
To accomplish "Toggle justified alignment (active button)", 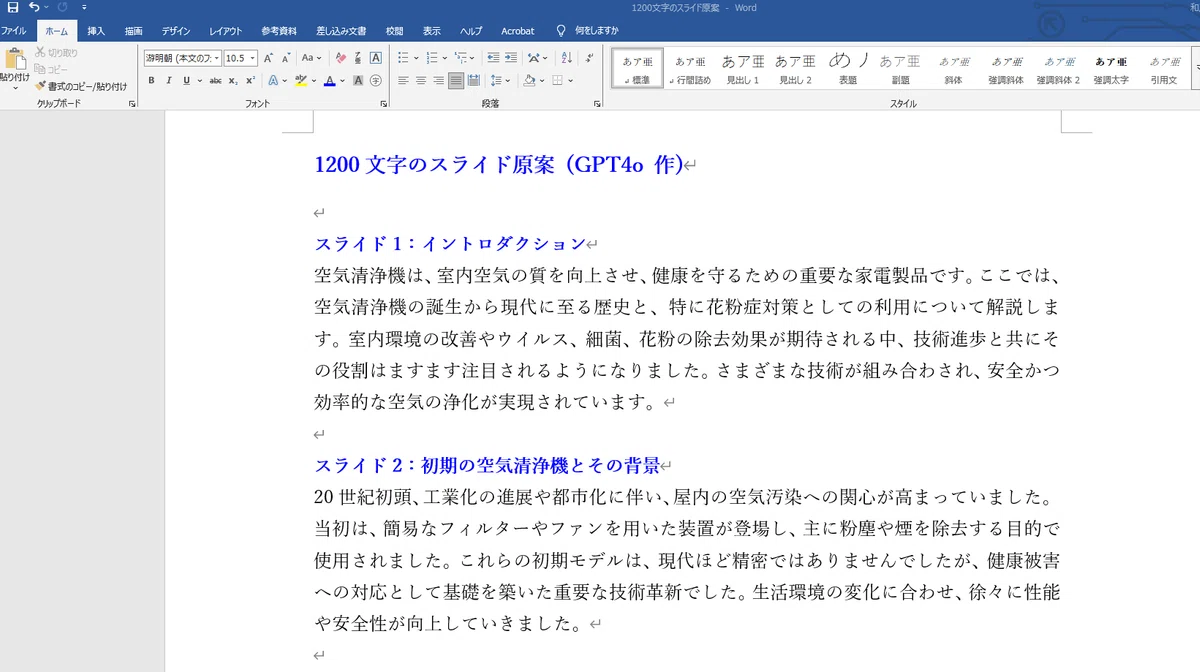I will 456,80.
